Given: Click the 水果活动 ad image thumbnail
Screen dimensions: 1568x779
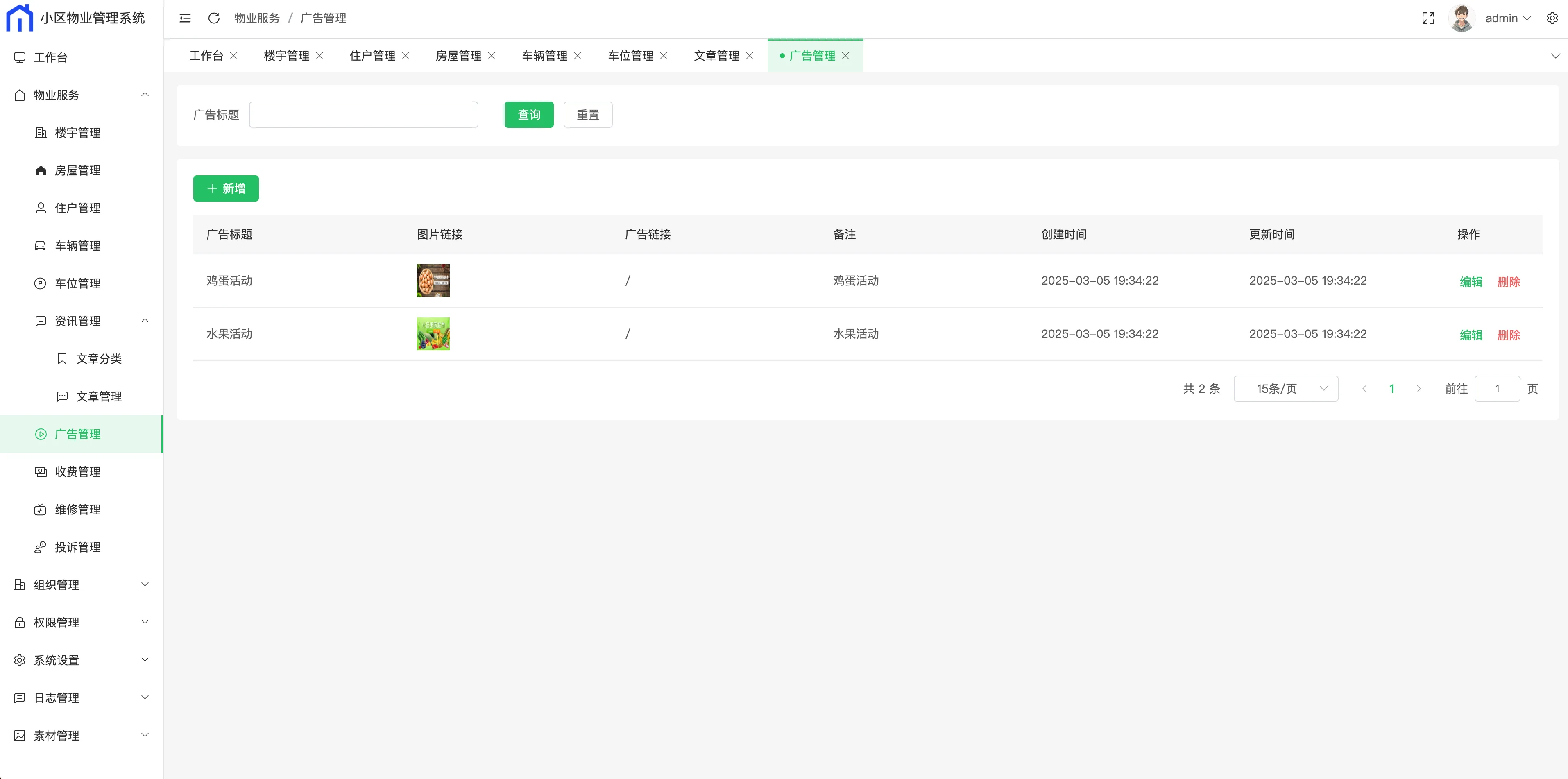Looking at the screenshot, I should [x=433, y=333].
